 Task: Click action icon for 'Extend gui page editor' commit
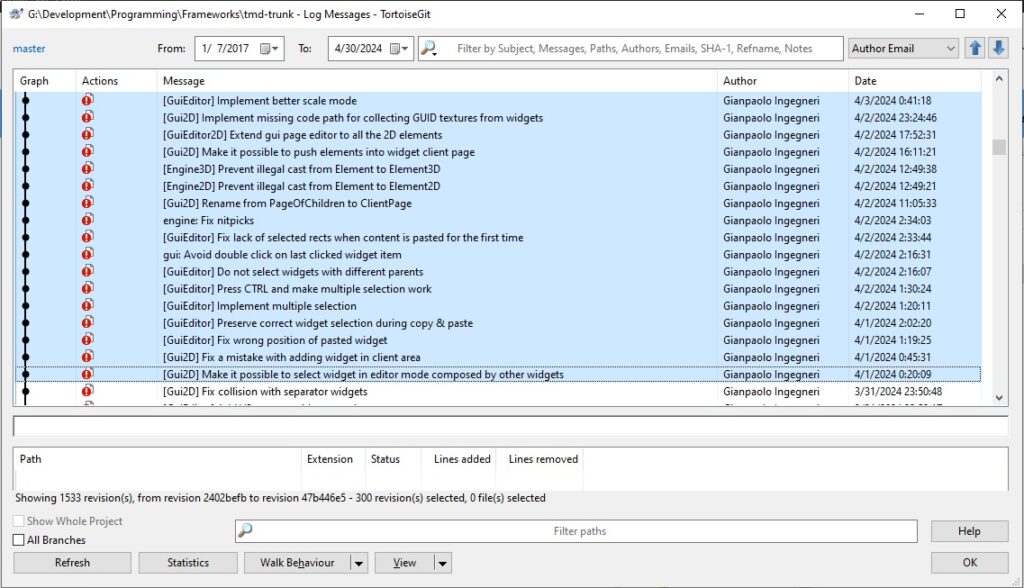[x=88, y=134]
